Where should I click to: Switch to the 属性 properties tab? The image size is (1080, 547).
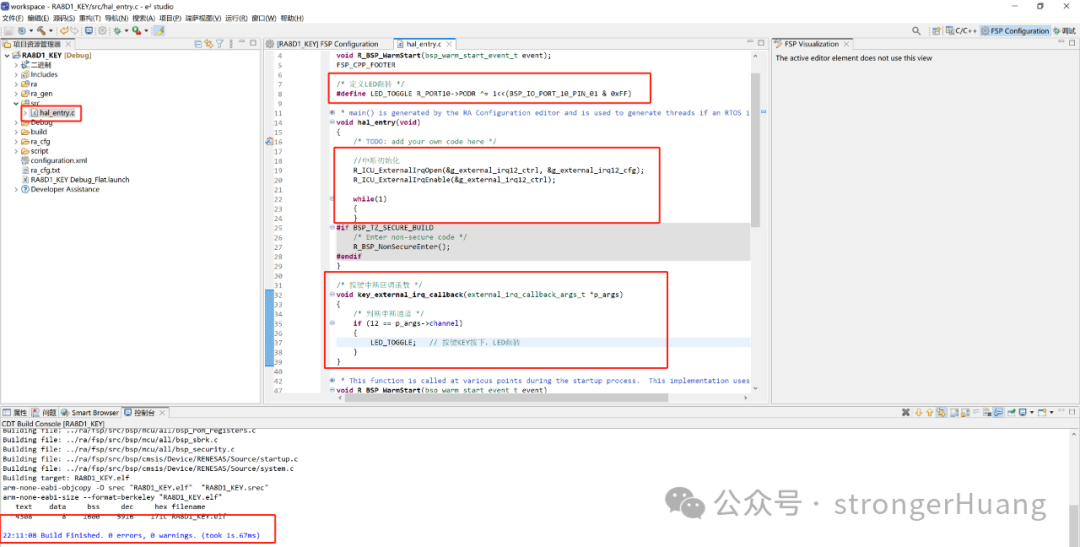[x=15, y=413]
